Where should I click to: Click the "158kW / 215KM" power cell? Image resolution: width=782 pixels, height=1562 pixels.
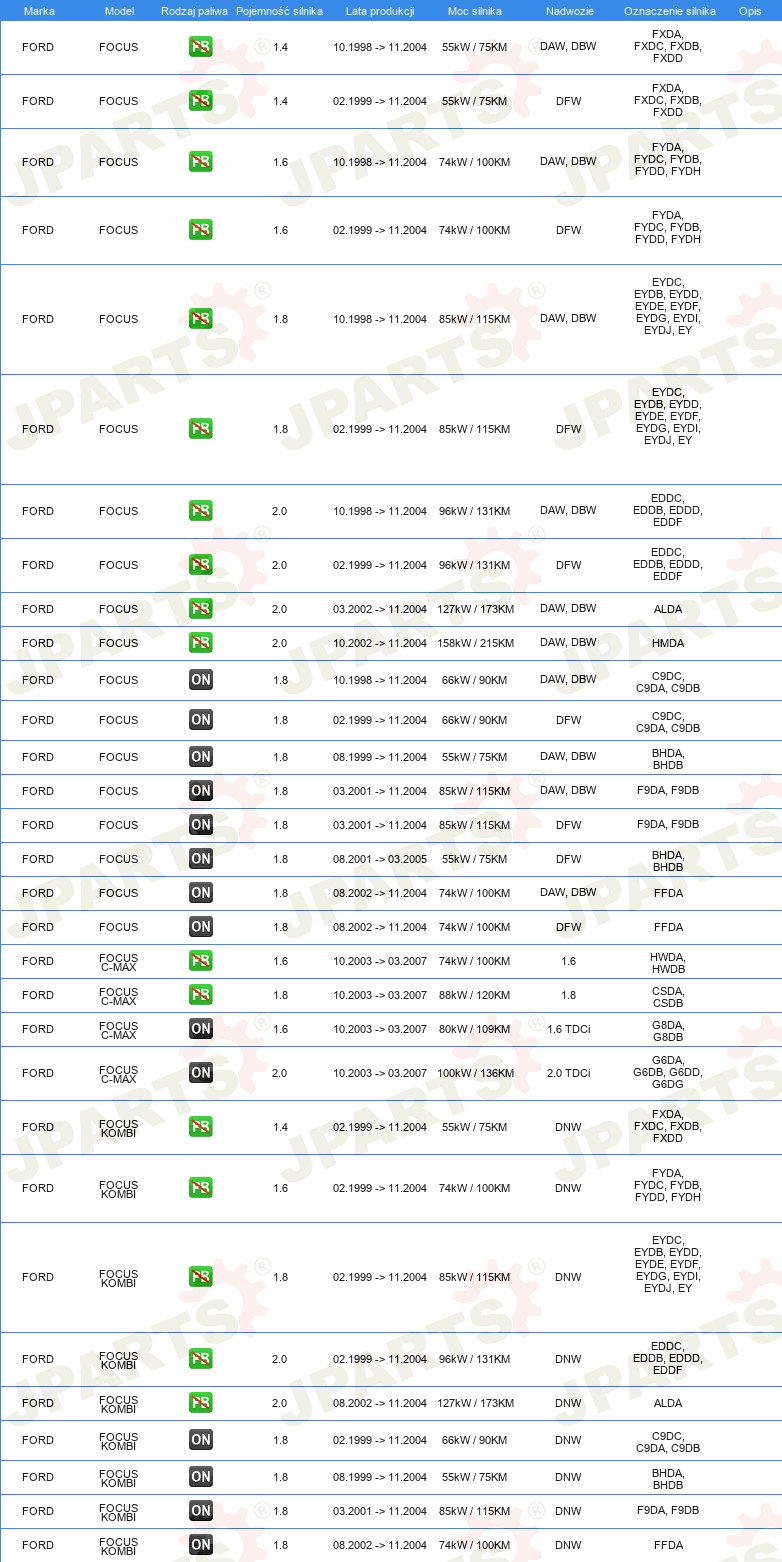tap(475, 643)
